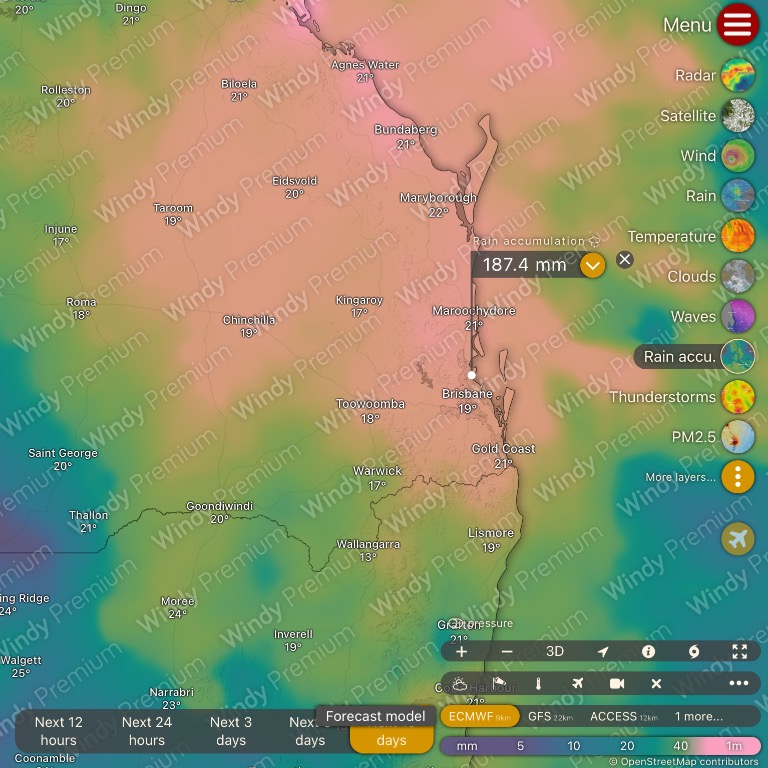Expand '1 more...' forecast models
The height and width of the screenshot is (768, 768).
698,717
